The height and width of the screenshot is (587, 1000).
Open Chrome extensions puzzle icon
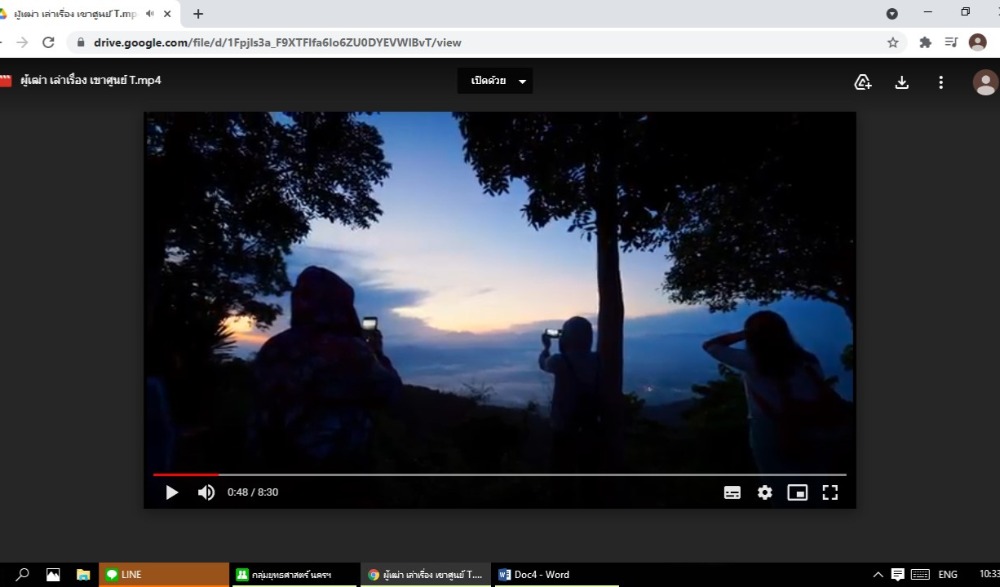[925, 43]
